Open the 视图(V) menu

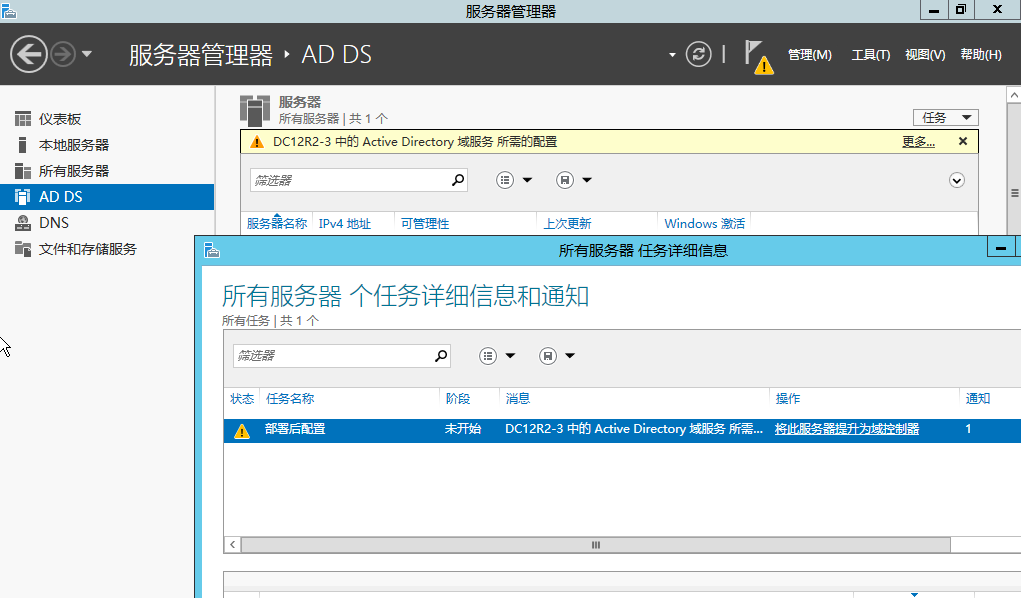[x=925, y=55]
